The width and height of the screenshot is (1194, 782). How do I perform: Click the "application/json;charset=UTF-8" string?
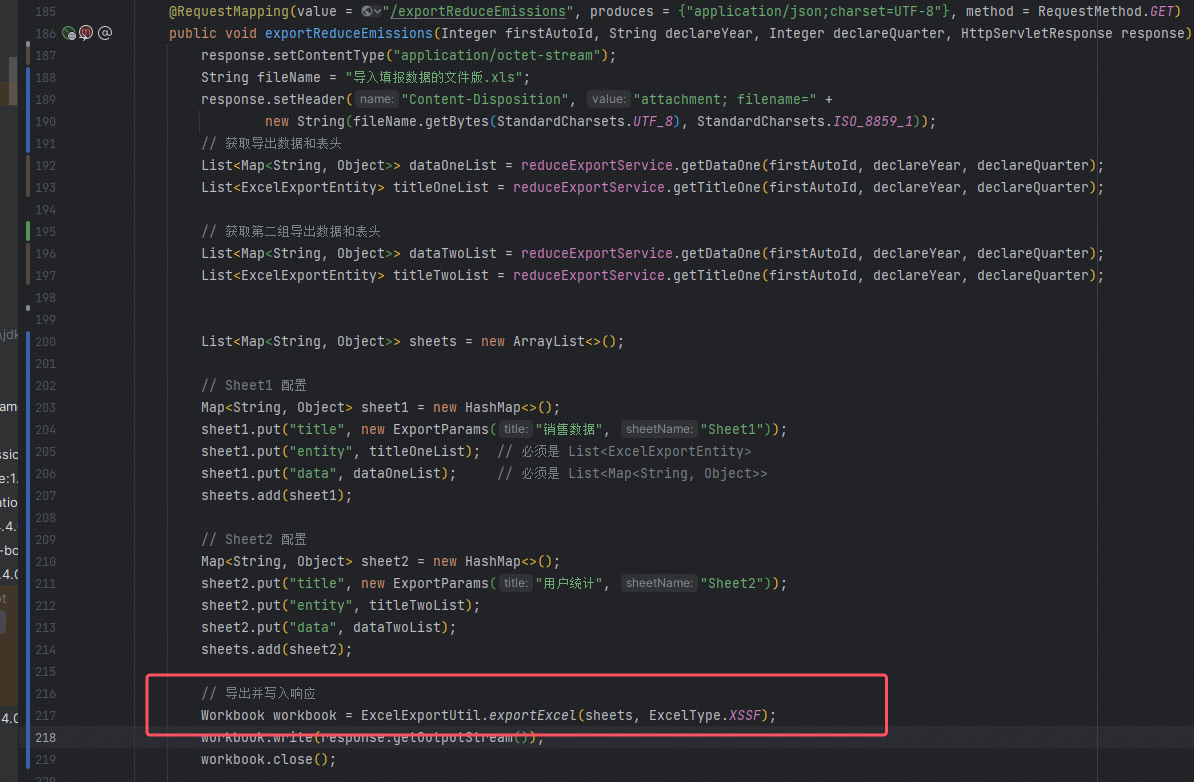click(814, 11)
